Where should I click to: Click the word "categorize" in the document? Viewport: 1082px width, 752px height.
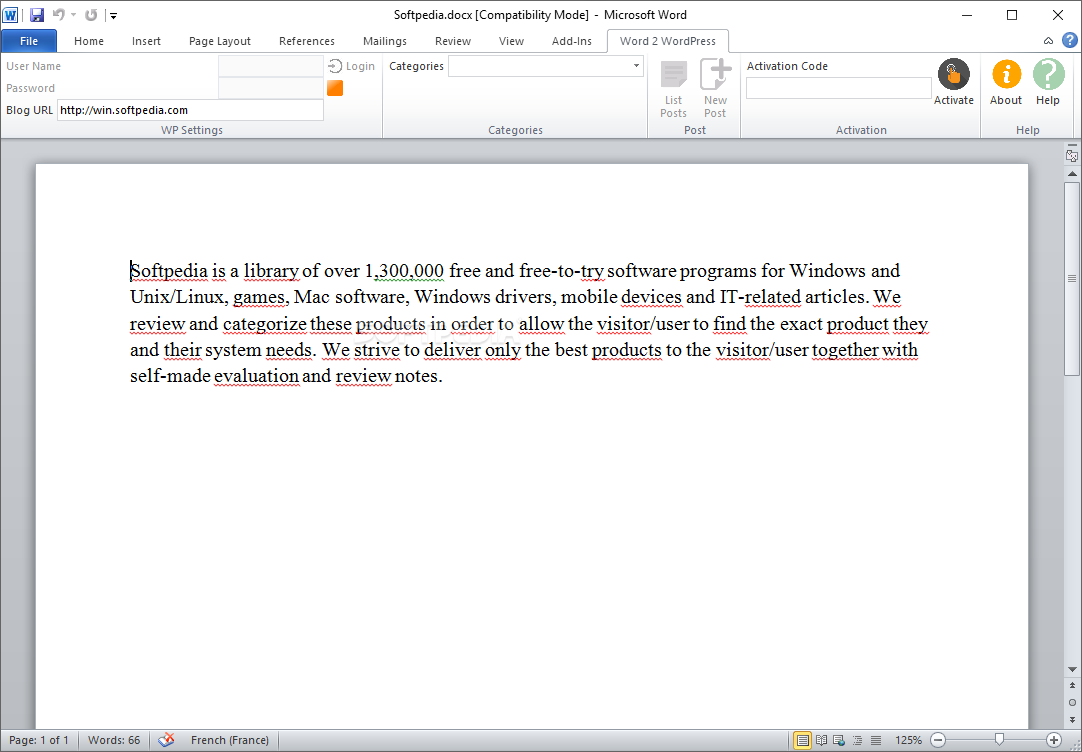(265, 324)
